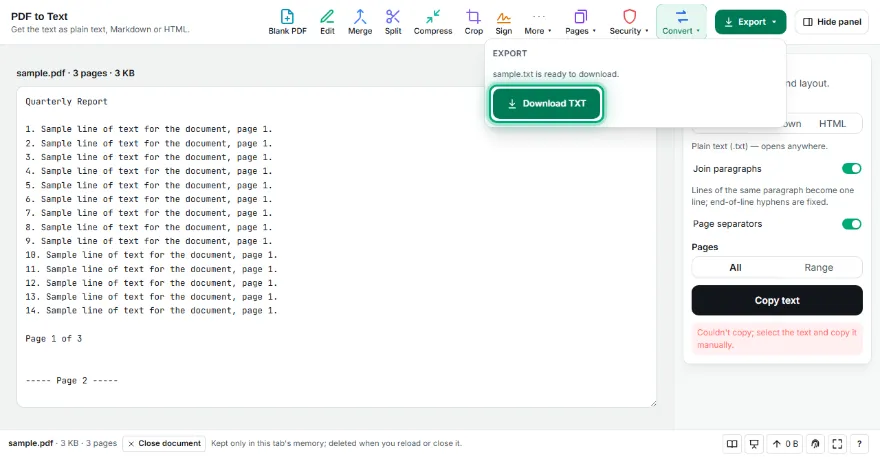Click 'sample.pdf · 3 pages · 3 KB' header
880x457 pixels.
click(75, 73)
